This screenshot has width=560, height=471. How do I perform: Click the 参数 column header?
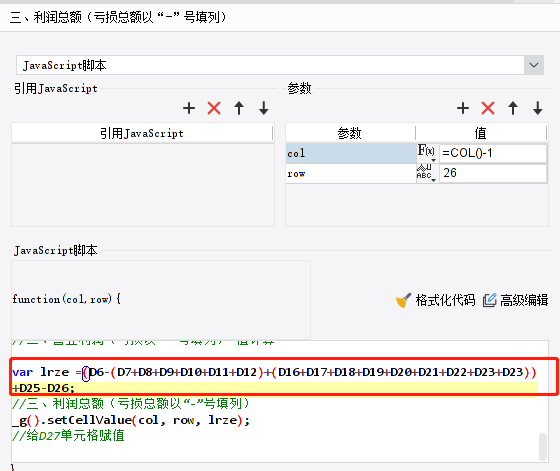(x=350, y=133)
